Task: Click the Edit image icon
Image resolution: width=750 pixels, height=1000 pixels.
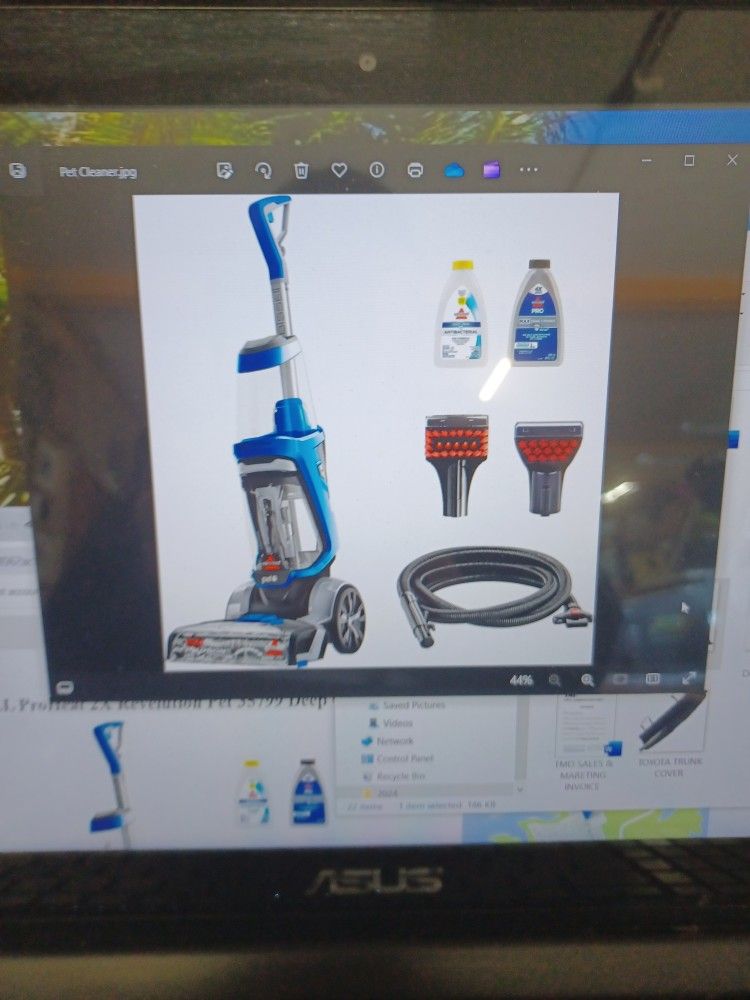Action: click(224, 171)
